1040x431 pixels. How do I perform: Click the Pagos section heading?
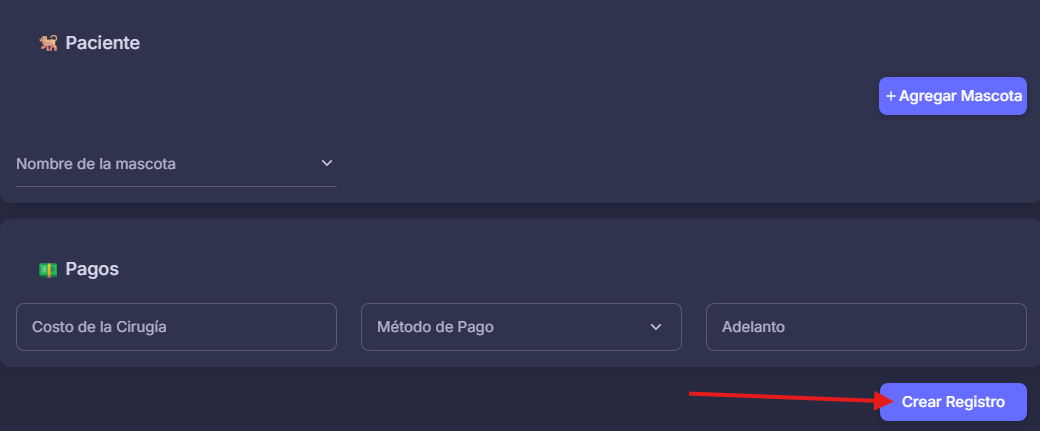pos(92,269)
